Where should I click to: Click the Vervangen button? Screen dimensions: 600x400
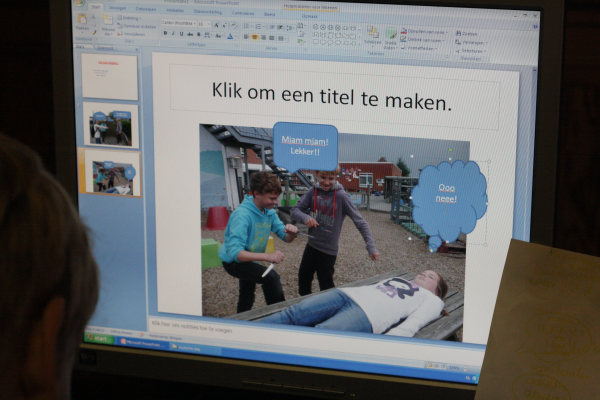pos(470,42)
